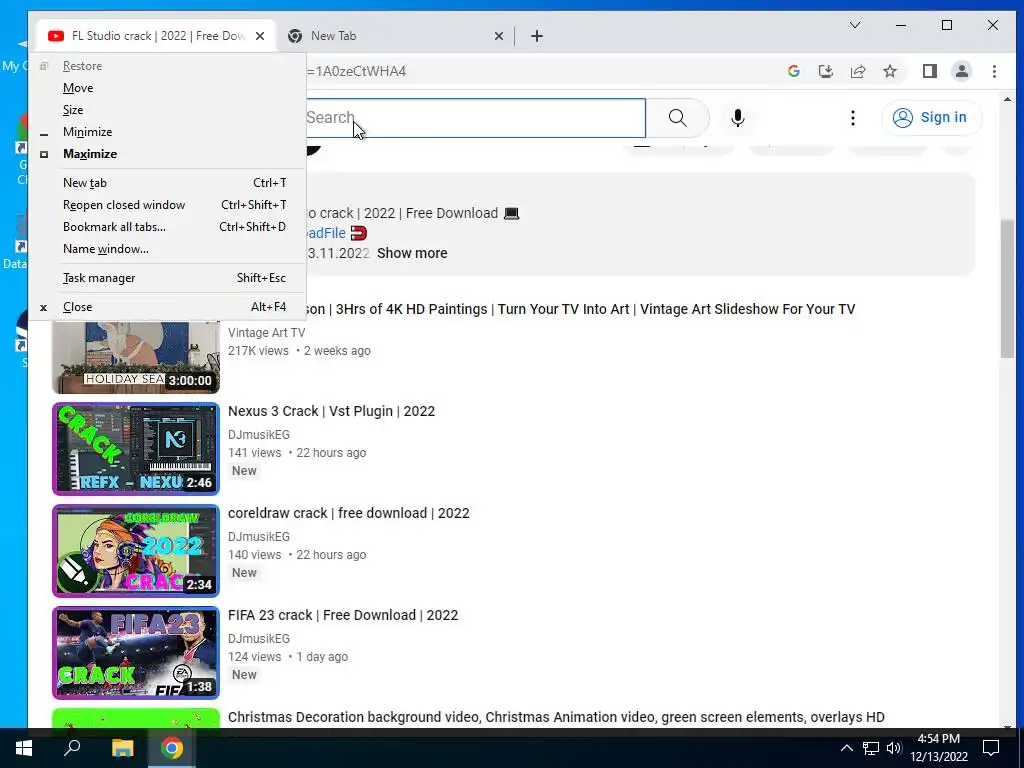
Task: Click FIFA 23 crack Free Download title
Action: [343, 615]
